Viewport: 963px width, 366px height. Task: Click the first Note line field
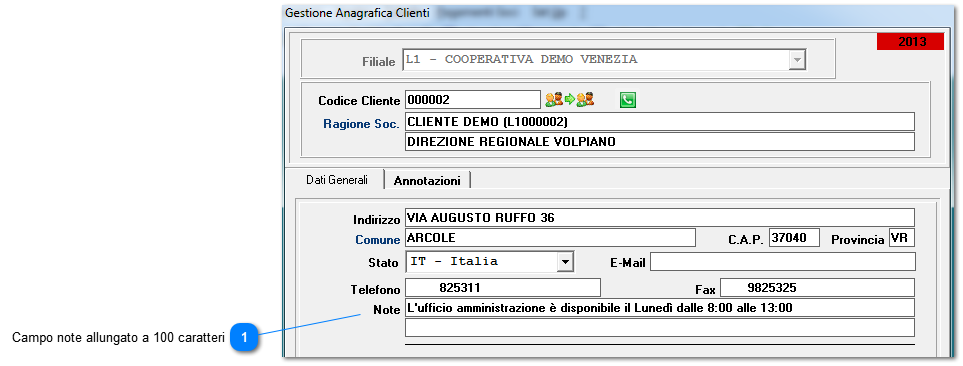click(660, 308)
